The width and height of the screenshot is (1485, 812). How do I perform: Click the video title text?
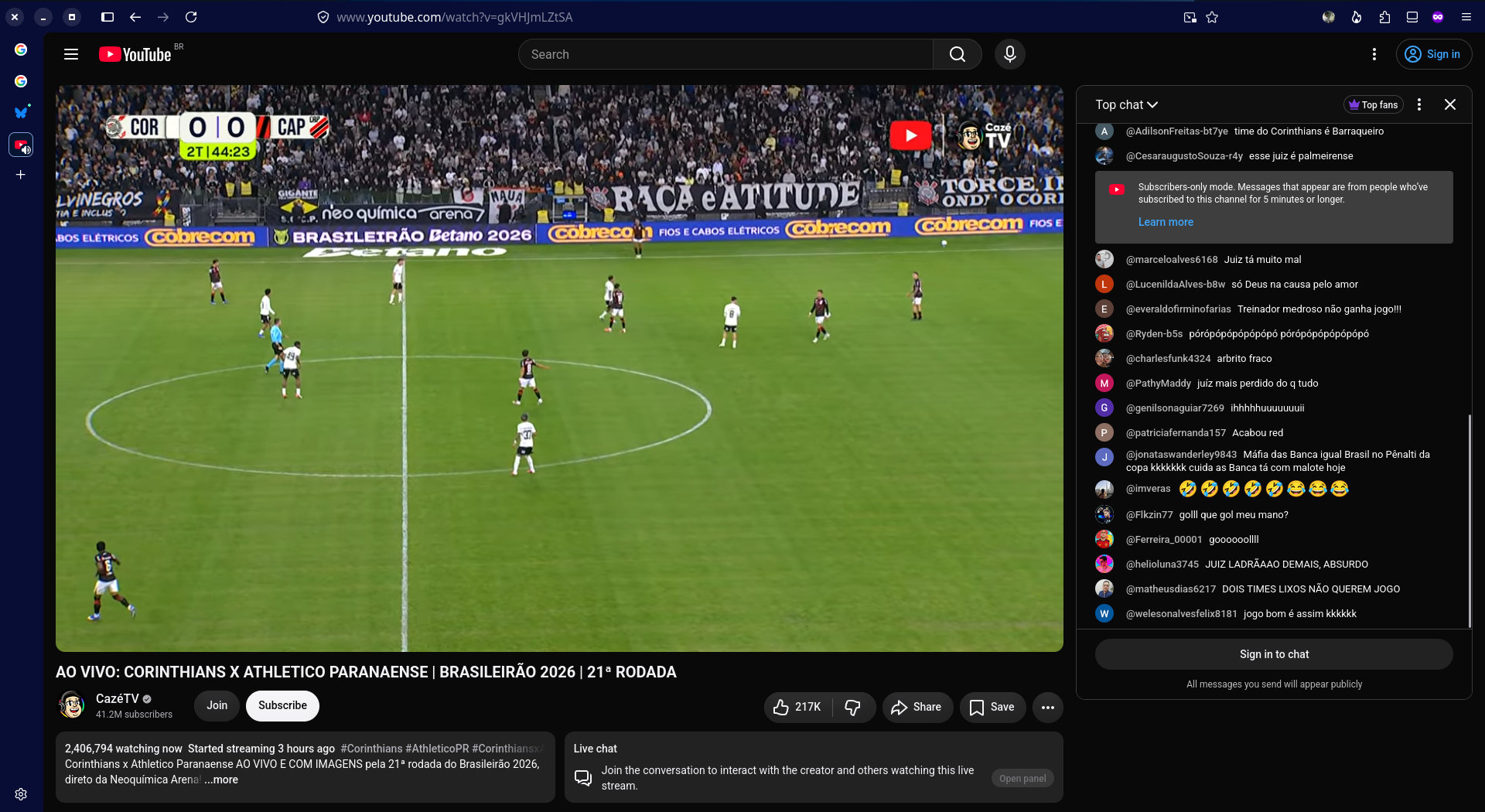[x=366, y=672]
